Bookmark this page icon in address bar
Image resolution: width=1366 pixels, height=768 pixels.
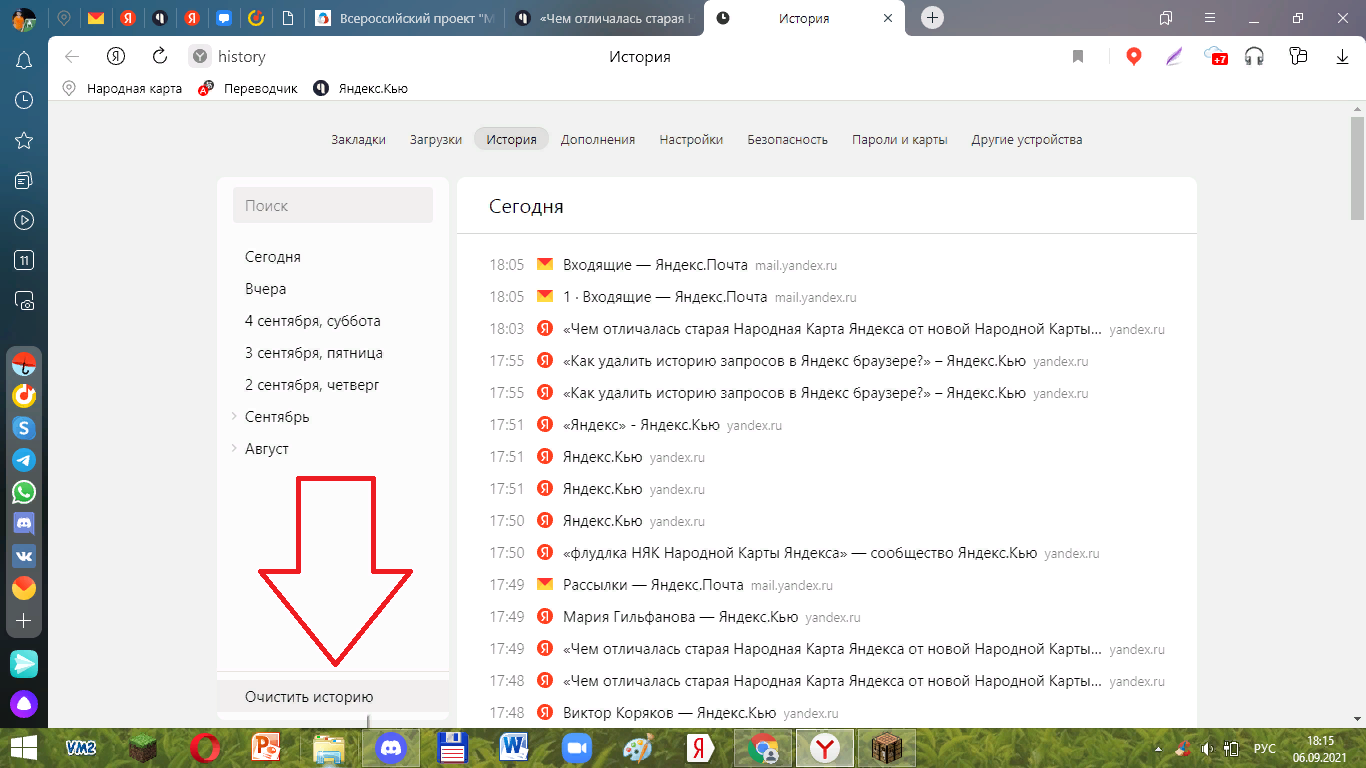1078,57
